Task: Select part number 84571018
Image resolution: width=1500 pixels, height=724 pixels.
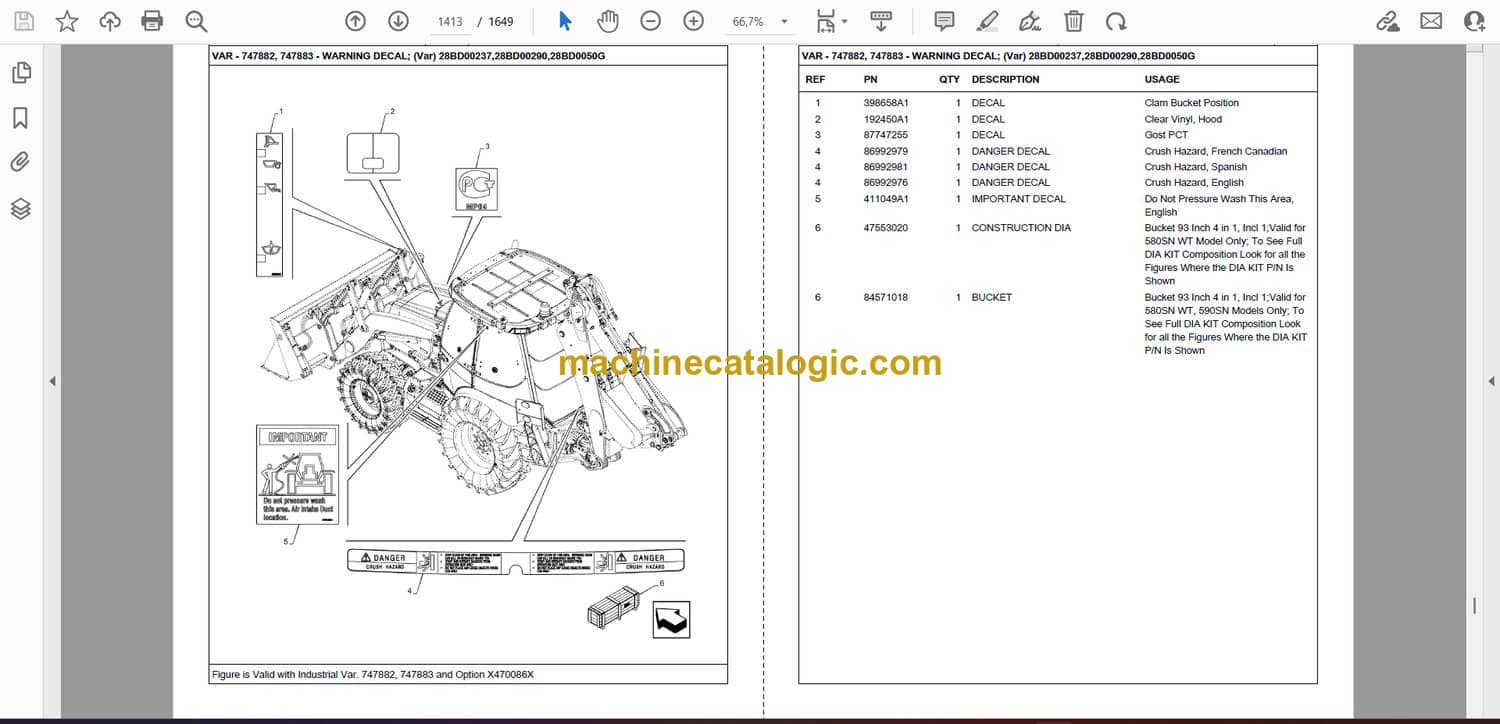Action: coord(886,297)
